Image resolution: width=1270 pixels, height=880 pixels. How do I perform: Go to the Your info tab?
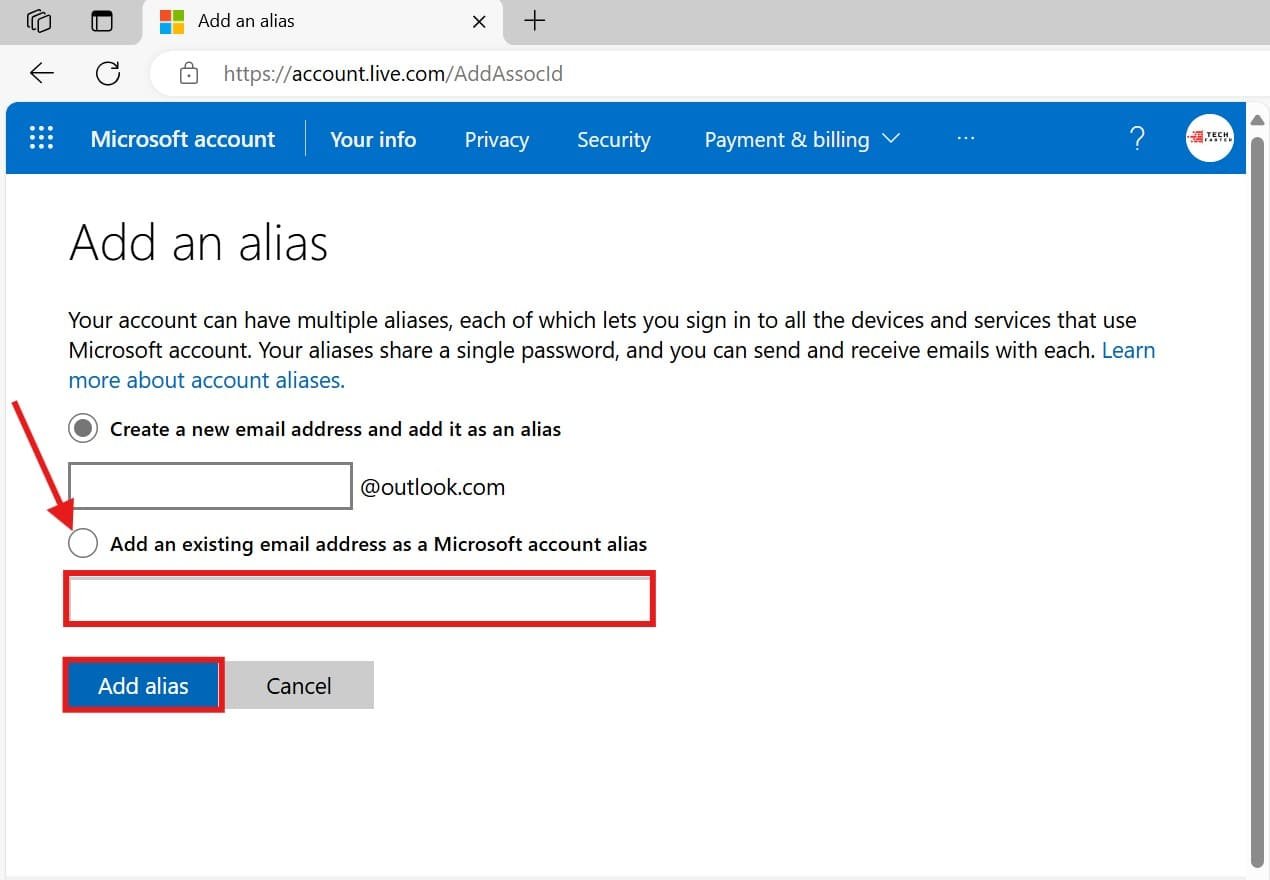click(x=373, y=140)
